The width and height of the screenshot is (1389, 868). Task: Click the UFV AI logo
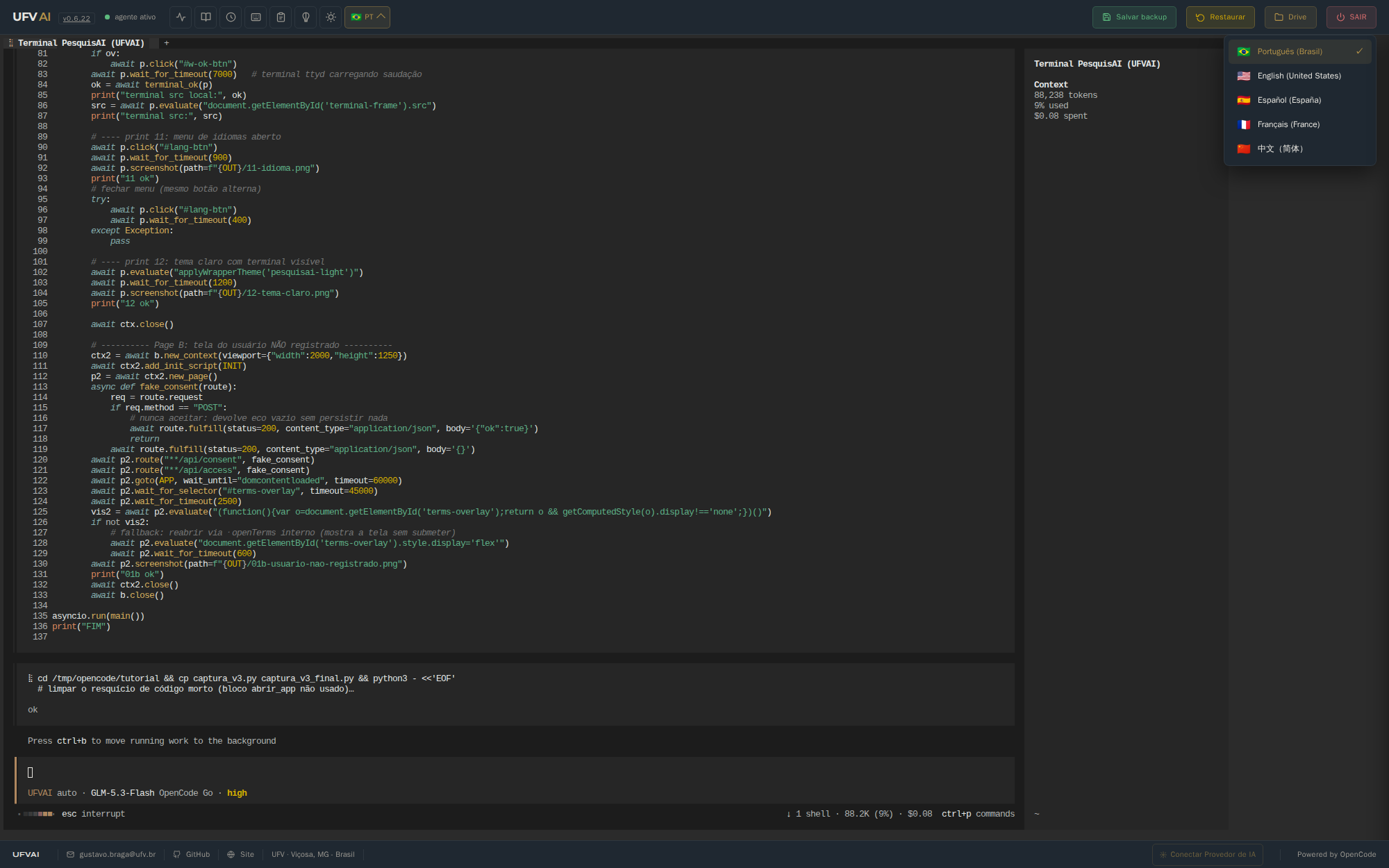pyautogui.click(x=31, y=17)
